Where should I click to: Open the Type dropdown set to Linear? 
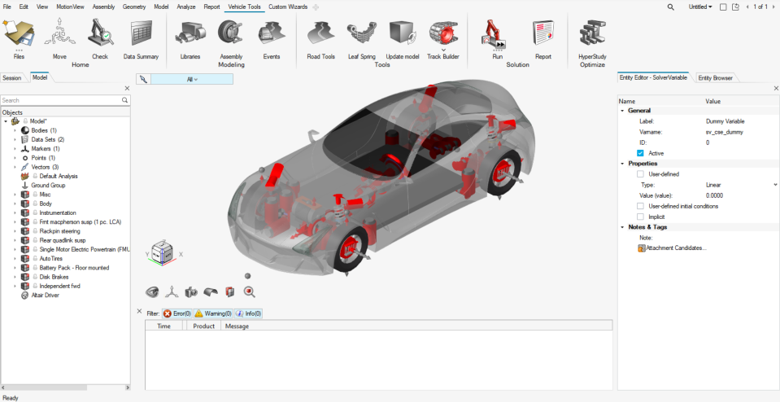tap(740, 185)
